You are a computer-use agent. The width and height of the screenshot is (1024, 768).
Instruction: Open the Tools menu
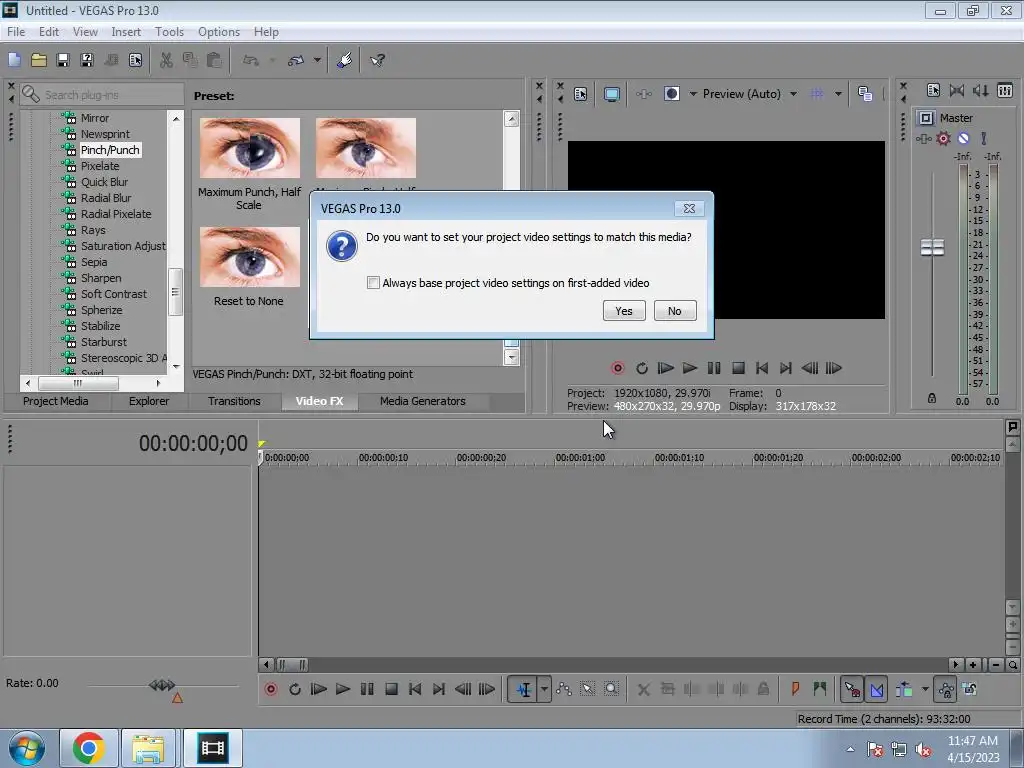click(x=169, y=31)
